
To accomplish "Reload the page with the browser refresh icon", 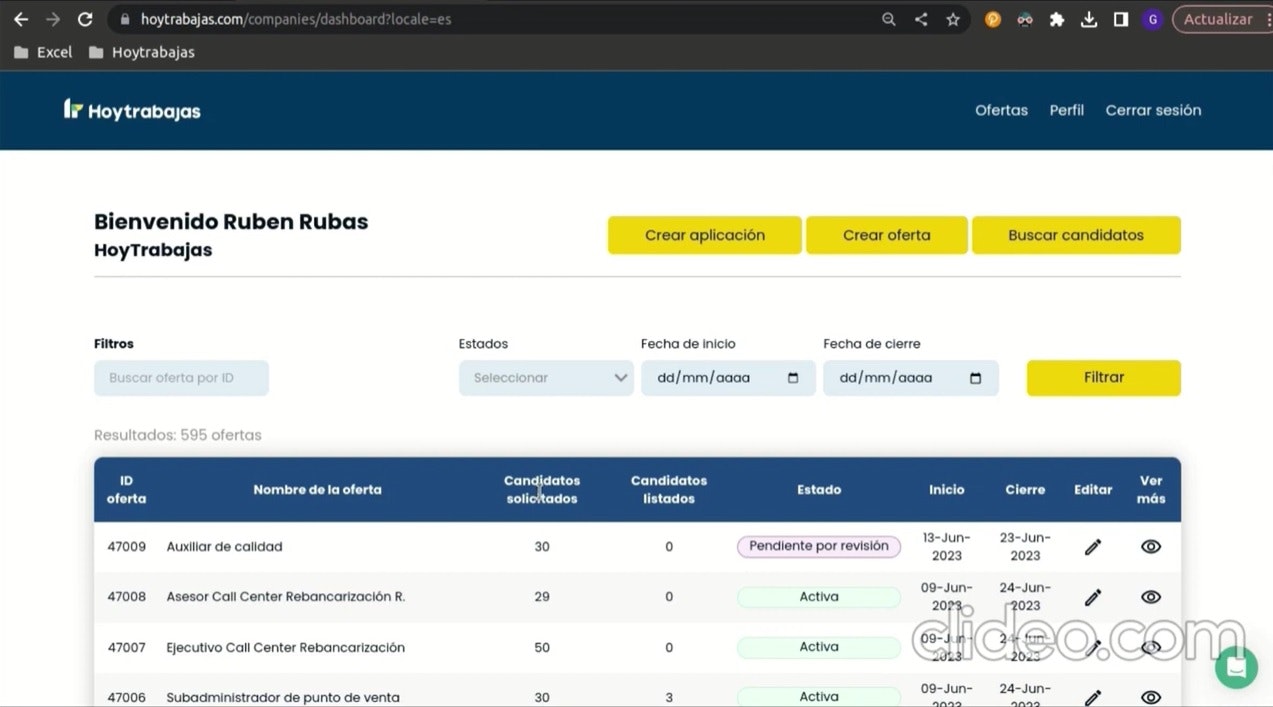I will coord(85,19).
